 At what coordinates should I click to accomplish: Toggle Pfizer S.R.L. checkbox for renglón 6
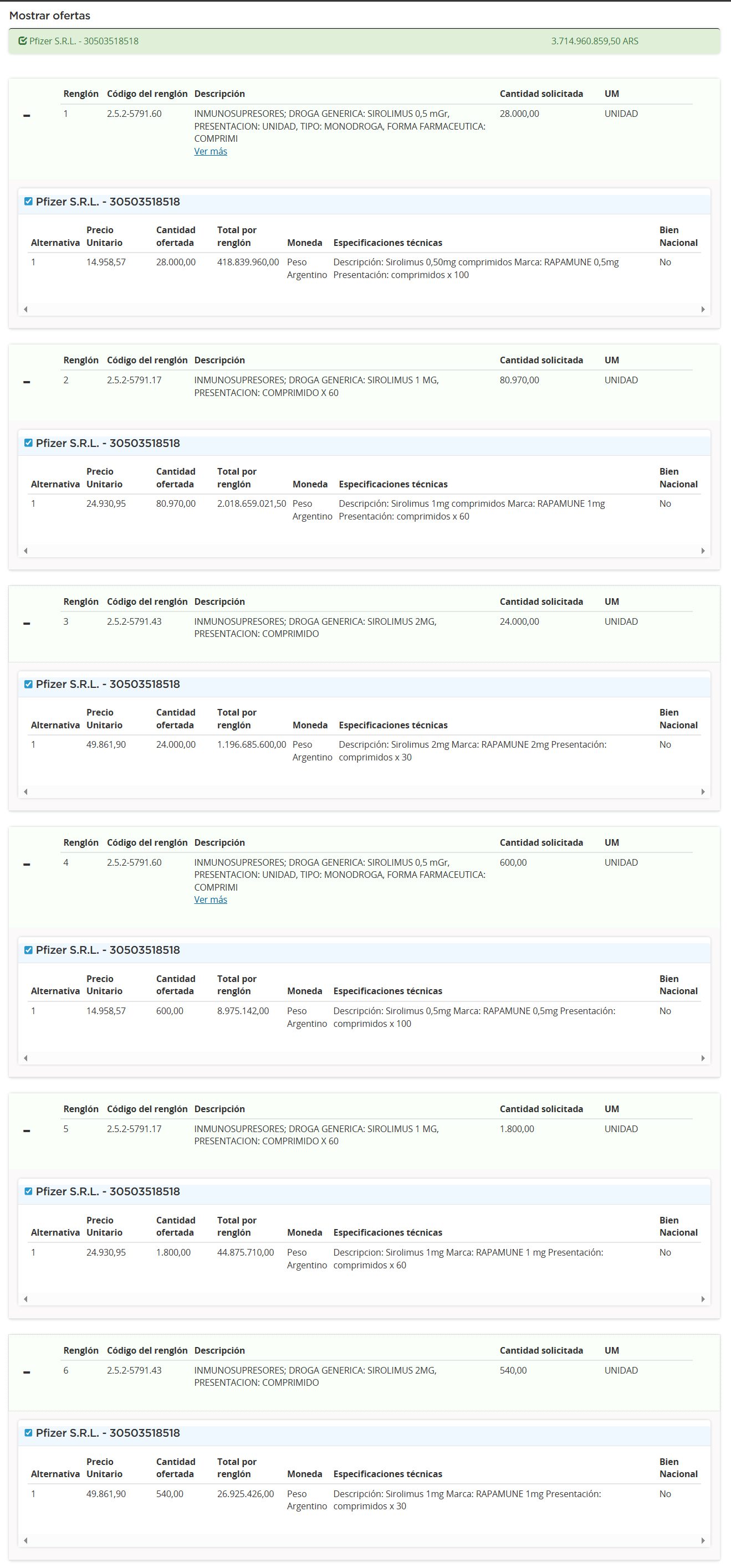[28, 1433]
